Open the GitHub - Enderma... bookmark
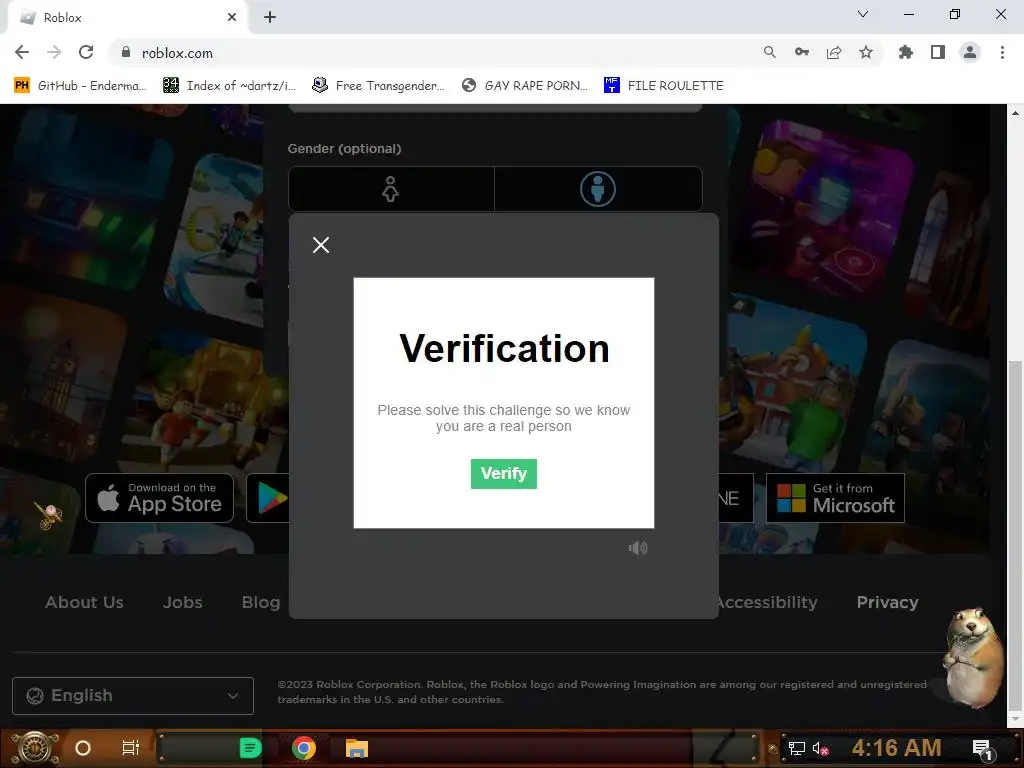 (x=80, y=86)
